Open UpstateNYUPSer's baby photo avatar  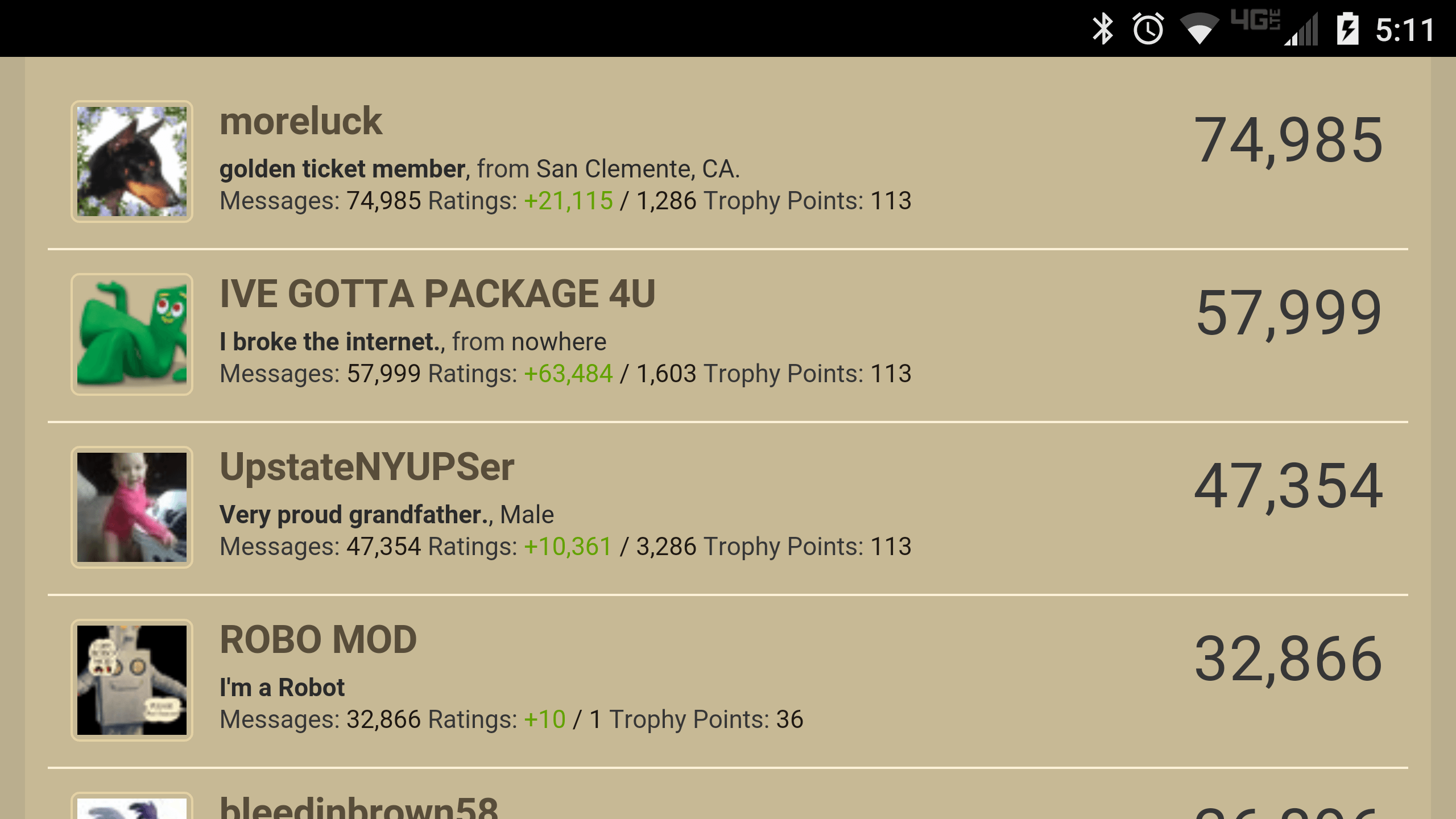[131, 507]
